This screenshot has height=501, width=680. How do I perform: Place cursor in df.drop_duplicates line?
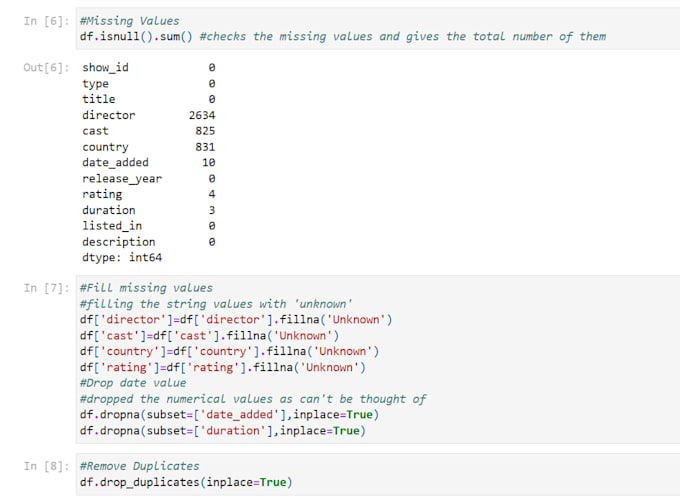(x=186, y=482)
